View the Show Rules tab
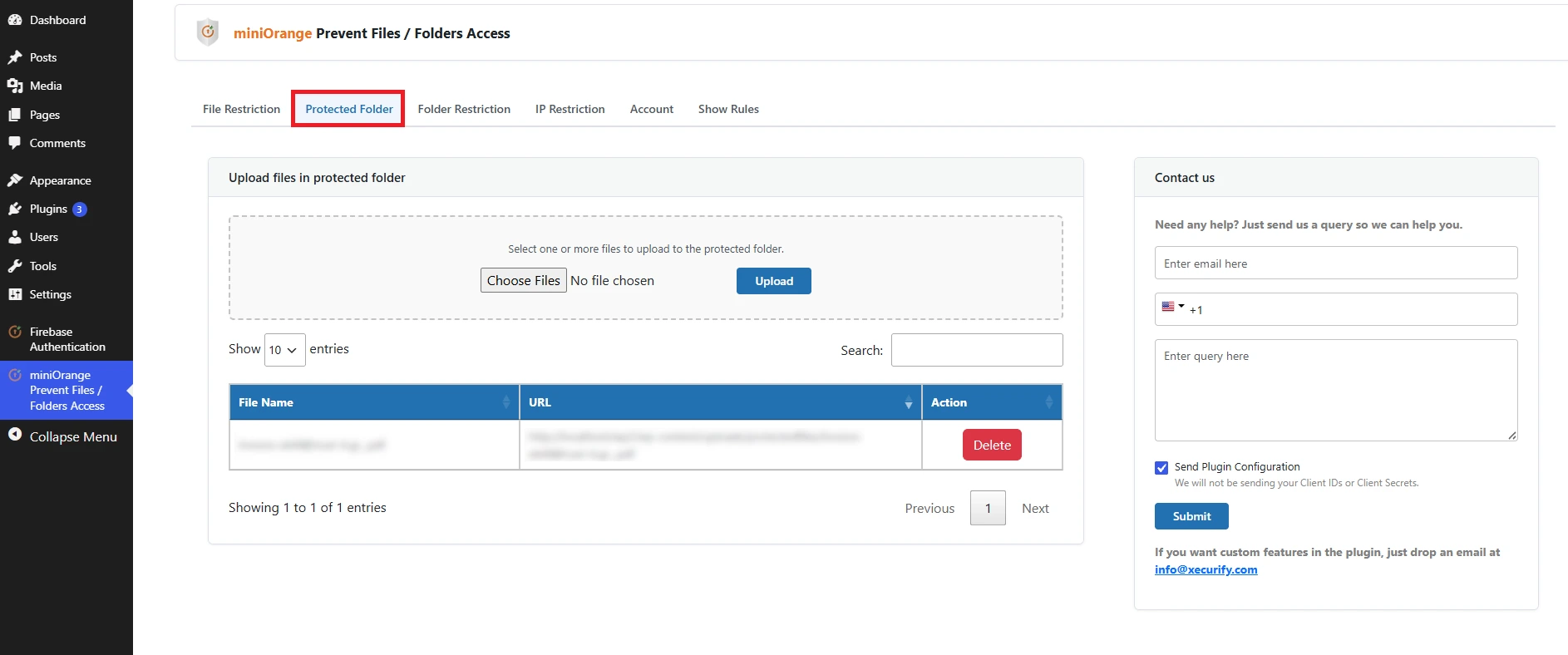 tap(728, 109)
